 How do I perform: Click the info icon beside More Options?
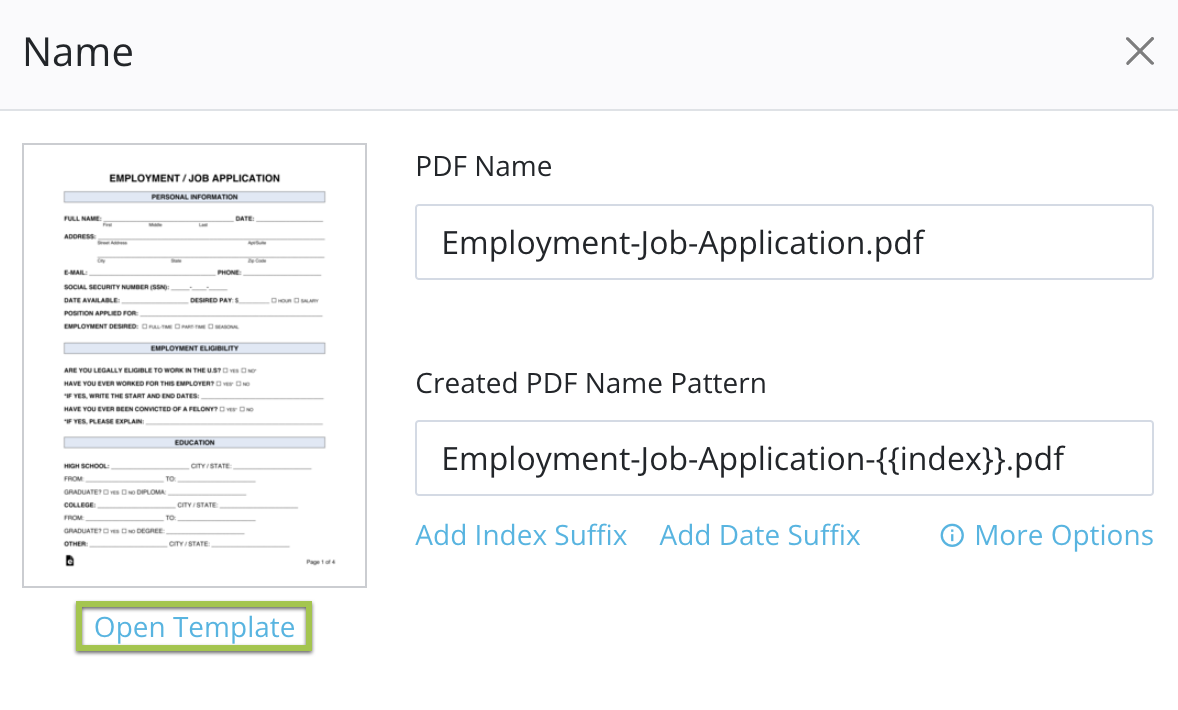click(x=952, y=536)
